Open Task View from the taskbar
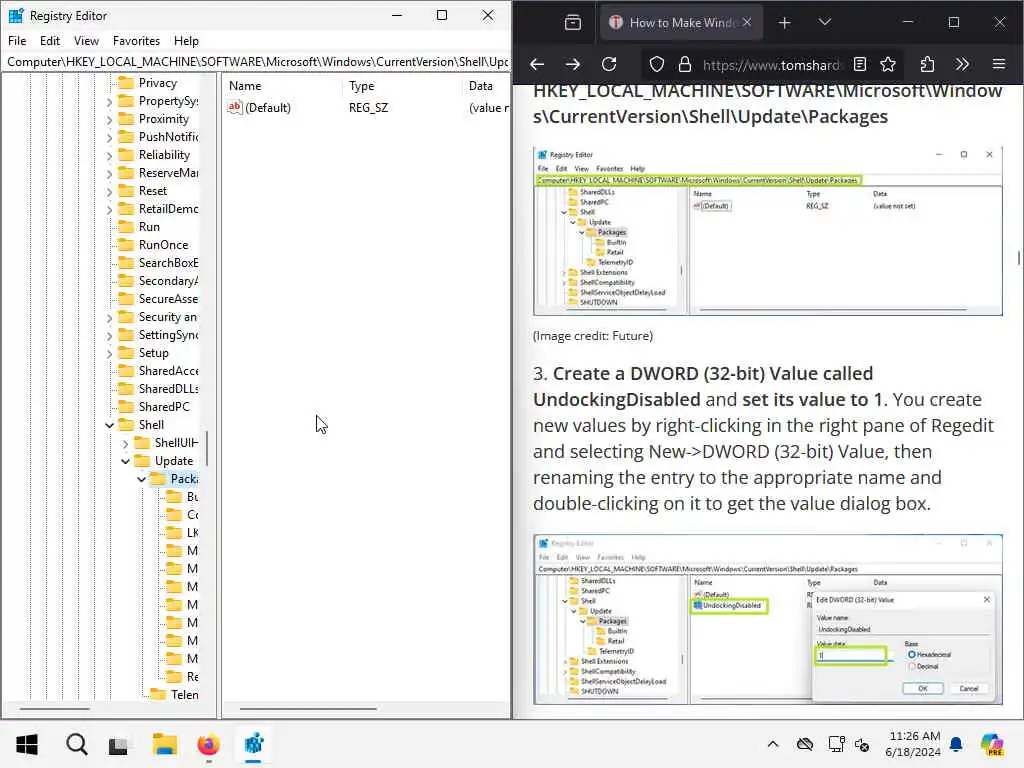The height and width of the screenshot is (768, 1024). (x=118, y=745)
